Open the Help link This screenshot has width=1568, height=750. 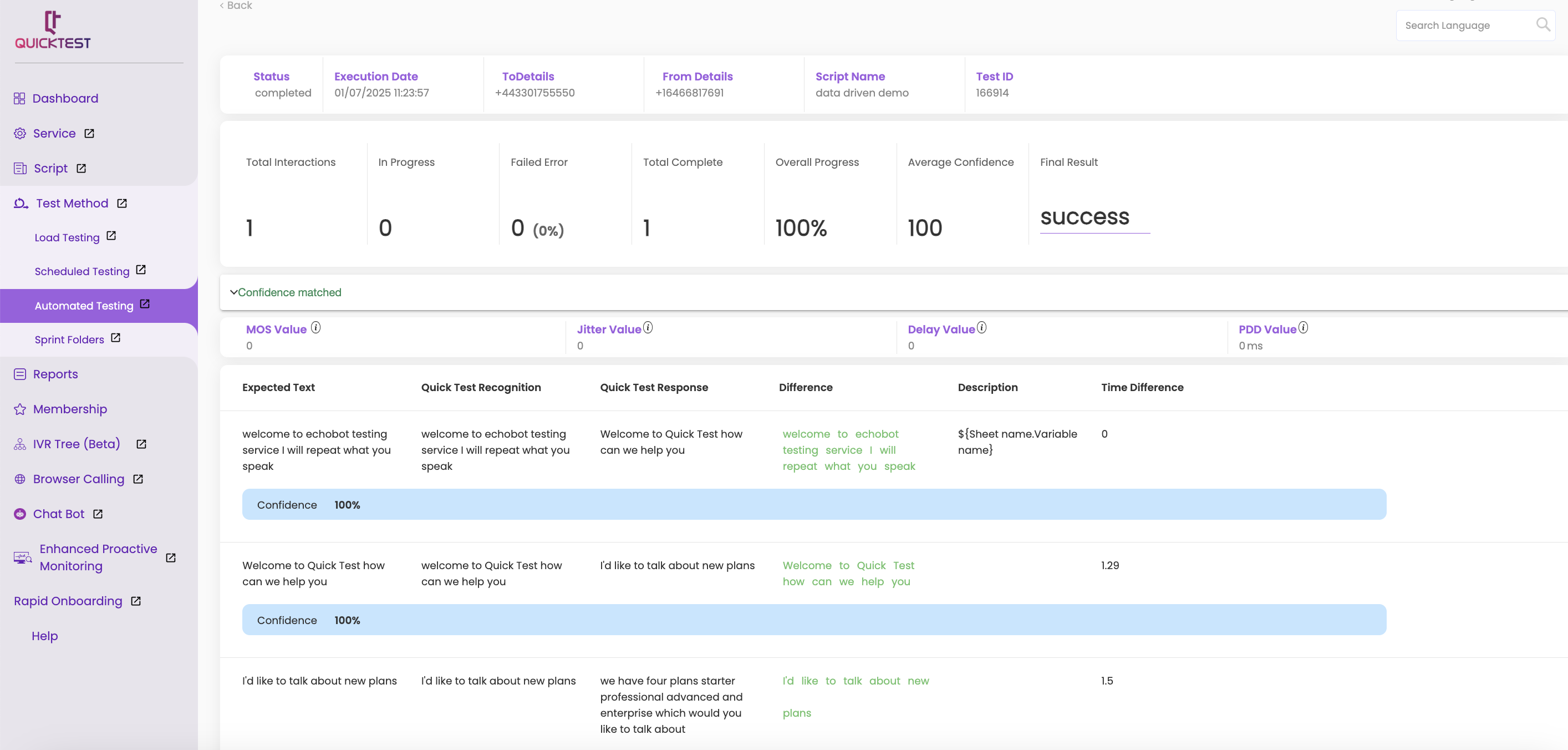tap(44, 636)
